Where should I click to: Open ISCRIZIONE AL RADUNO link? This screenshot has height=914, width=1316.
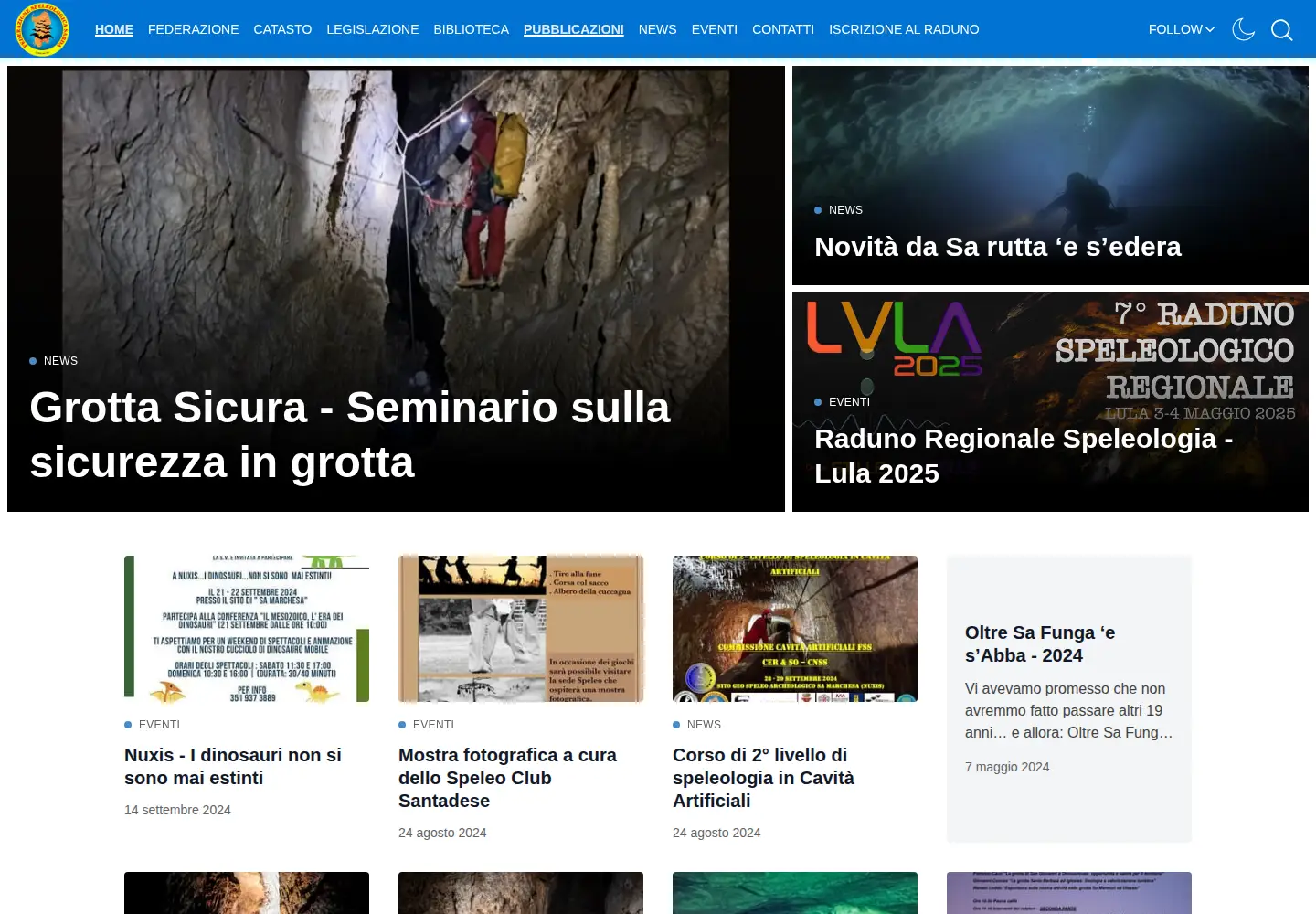pyautogui.click(x=904, y=29)
